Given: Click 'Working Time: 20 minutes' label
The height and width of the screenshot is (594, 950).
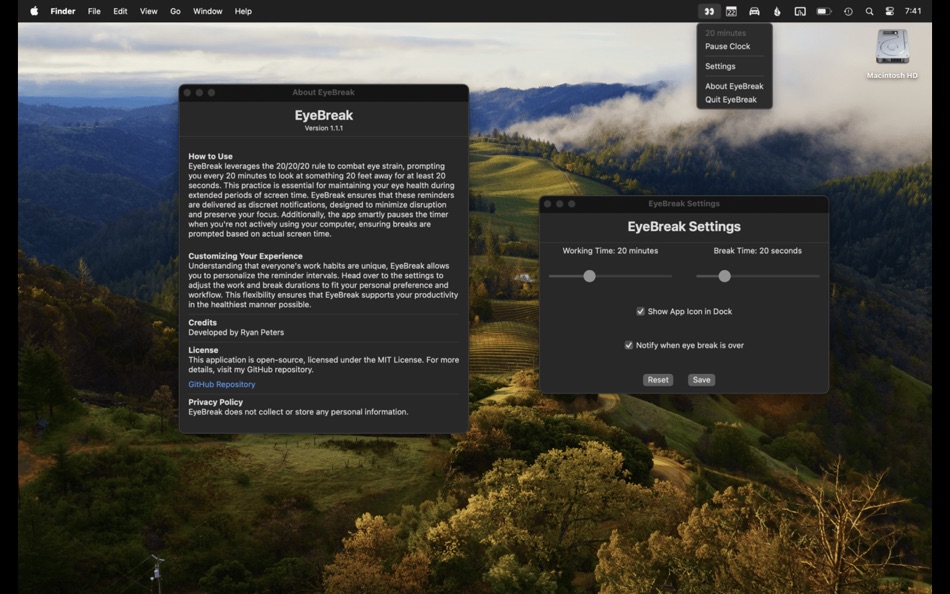Looking at the screenshot, I should tap(610, 250).
